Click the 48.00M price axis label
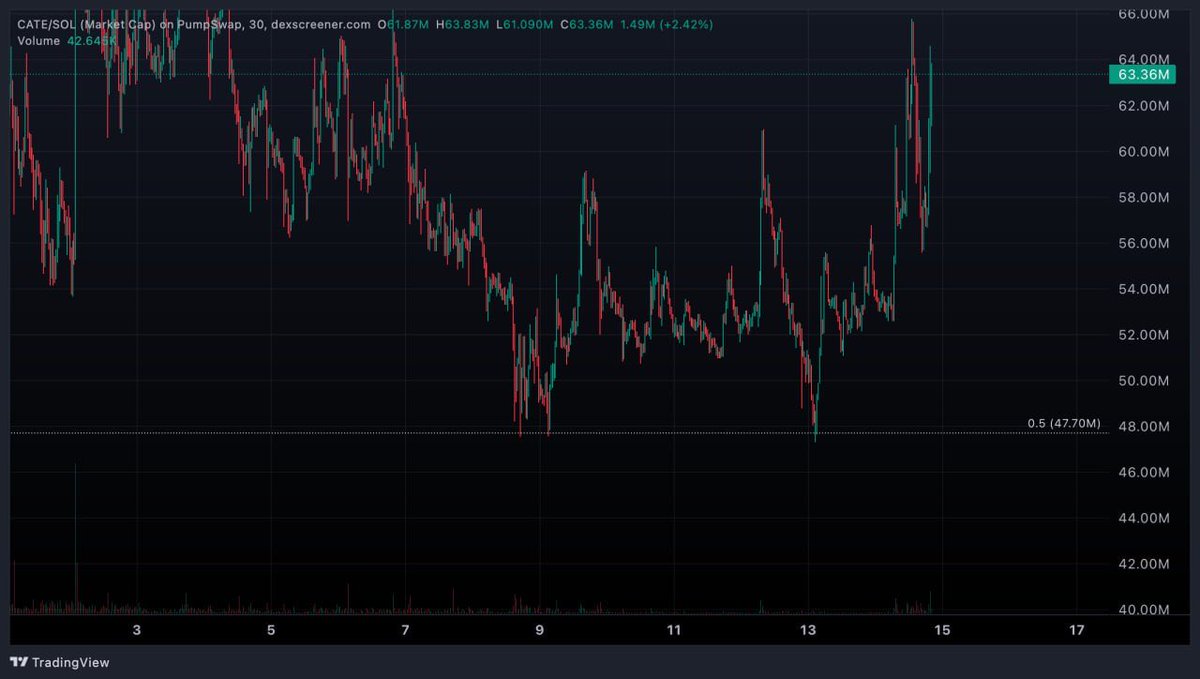1200x679 pixels. pos(1144,427)
